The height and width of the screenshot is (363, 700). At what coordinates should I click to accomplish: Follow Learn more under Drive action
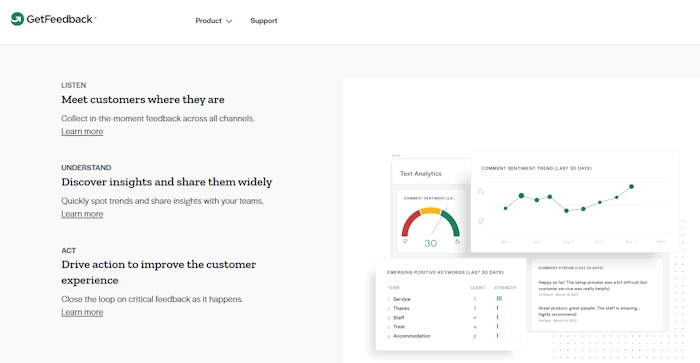coord(82,312)
